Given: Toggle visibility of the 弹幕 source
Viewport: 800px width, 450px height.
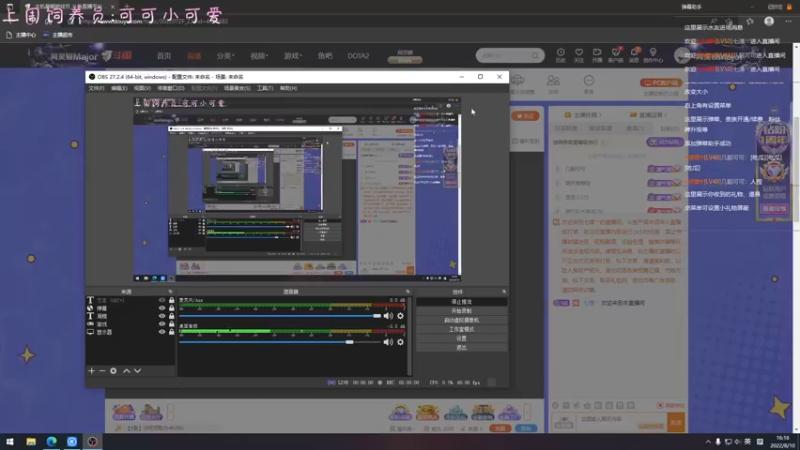Looking at the screenshot, I should (162, 308).
